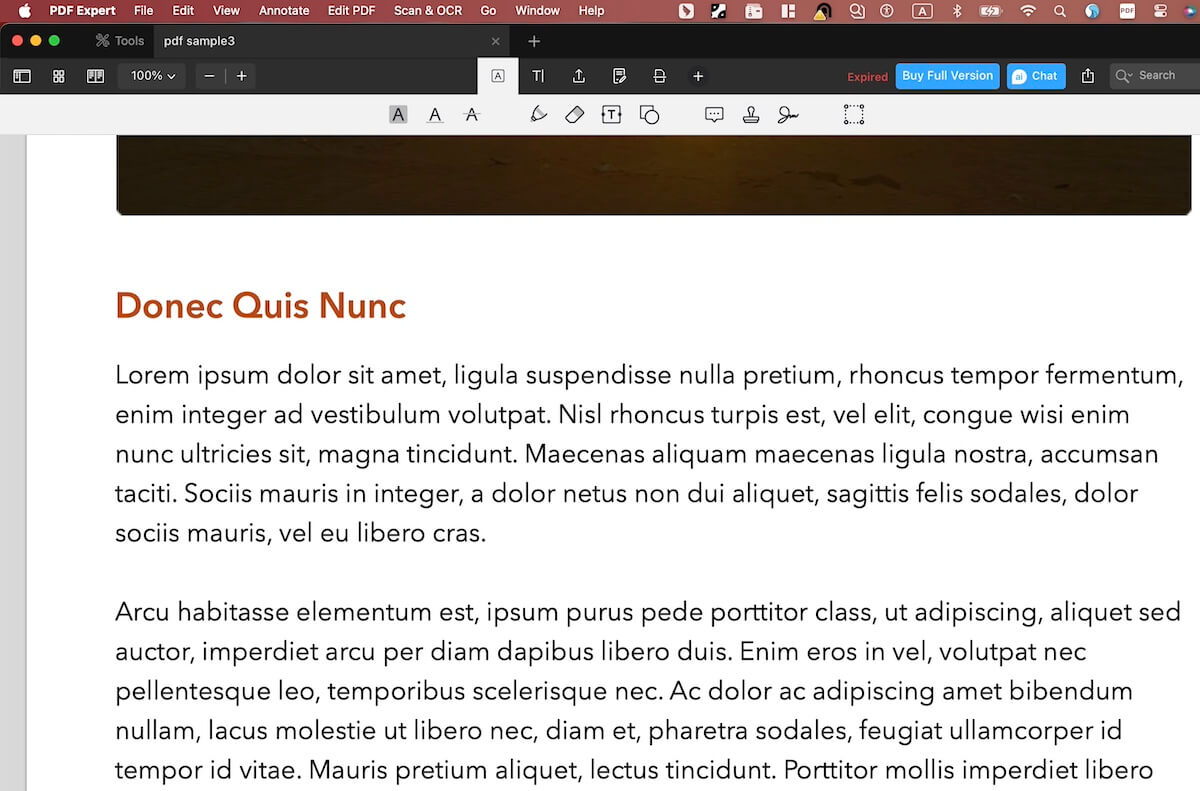
Task: Select the Stamp tool
Action: (750, 114)
